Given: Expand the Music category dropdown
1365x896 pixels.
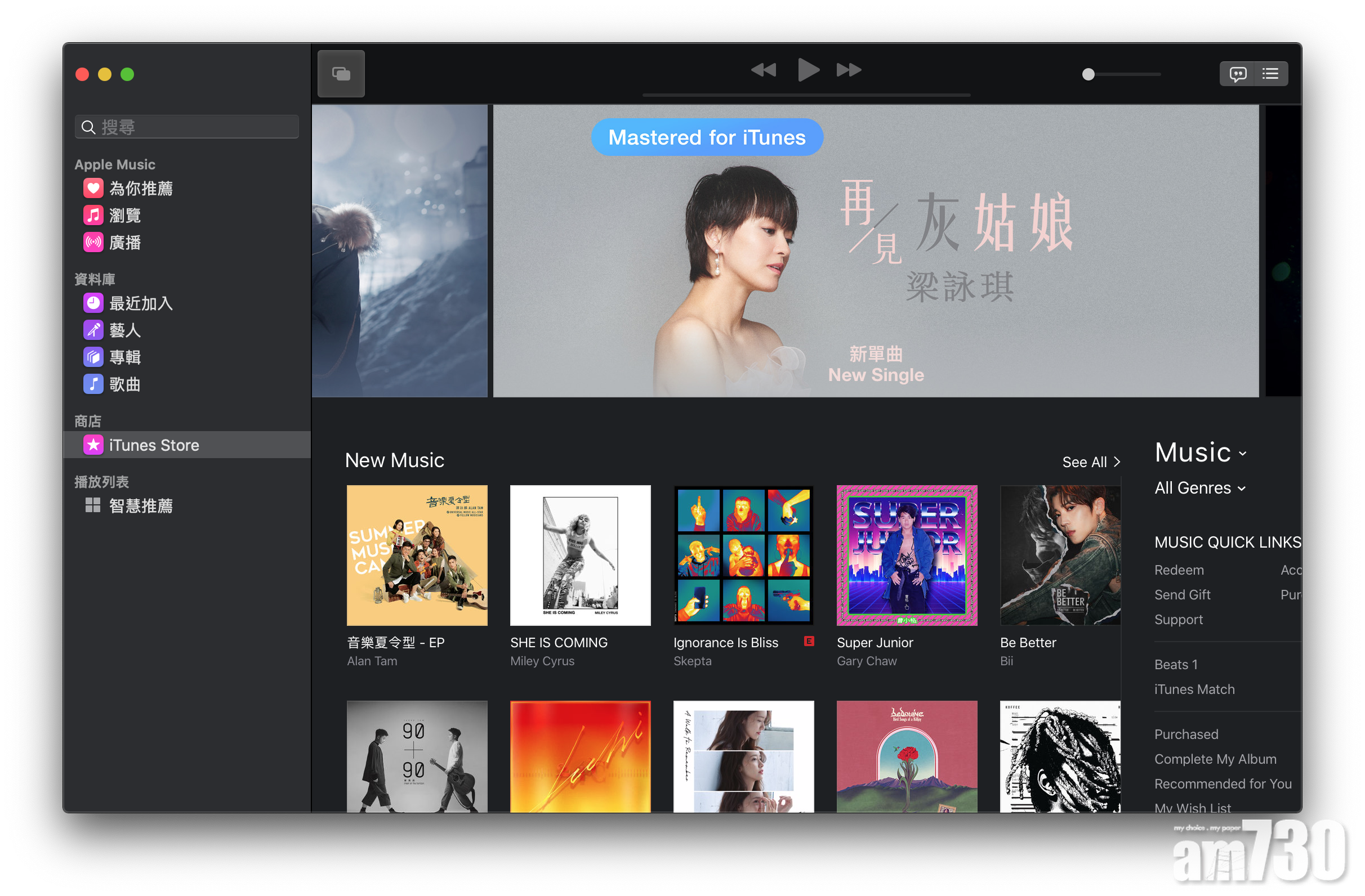Looking at the screenshot, I should [x=1201, y=453].
